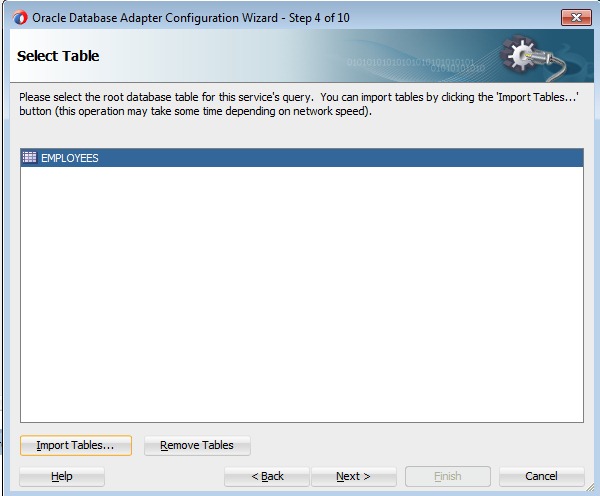Cancel the adapter configuration wizard
Image resolution: width=600 pixels, height=496 pixels.
[x=541, y=476]
